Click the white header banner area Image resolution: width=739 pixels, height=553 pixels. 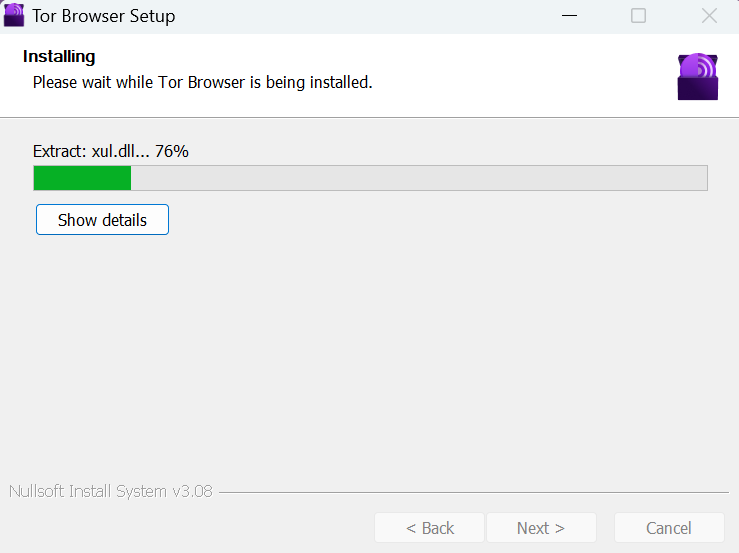(370, 75)
